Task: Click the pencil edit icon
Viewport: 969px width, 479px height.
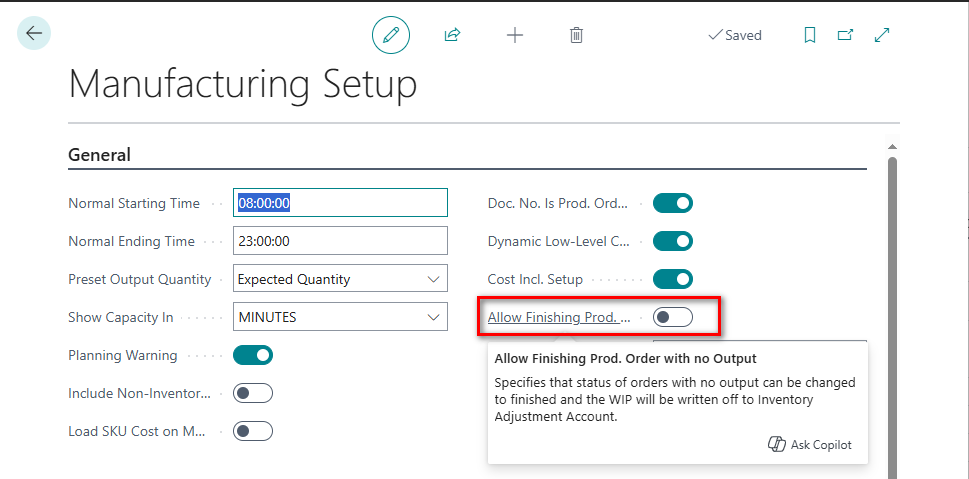Action: pos(391,35)
